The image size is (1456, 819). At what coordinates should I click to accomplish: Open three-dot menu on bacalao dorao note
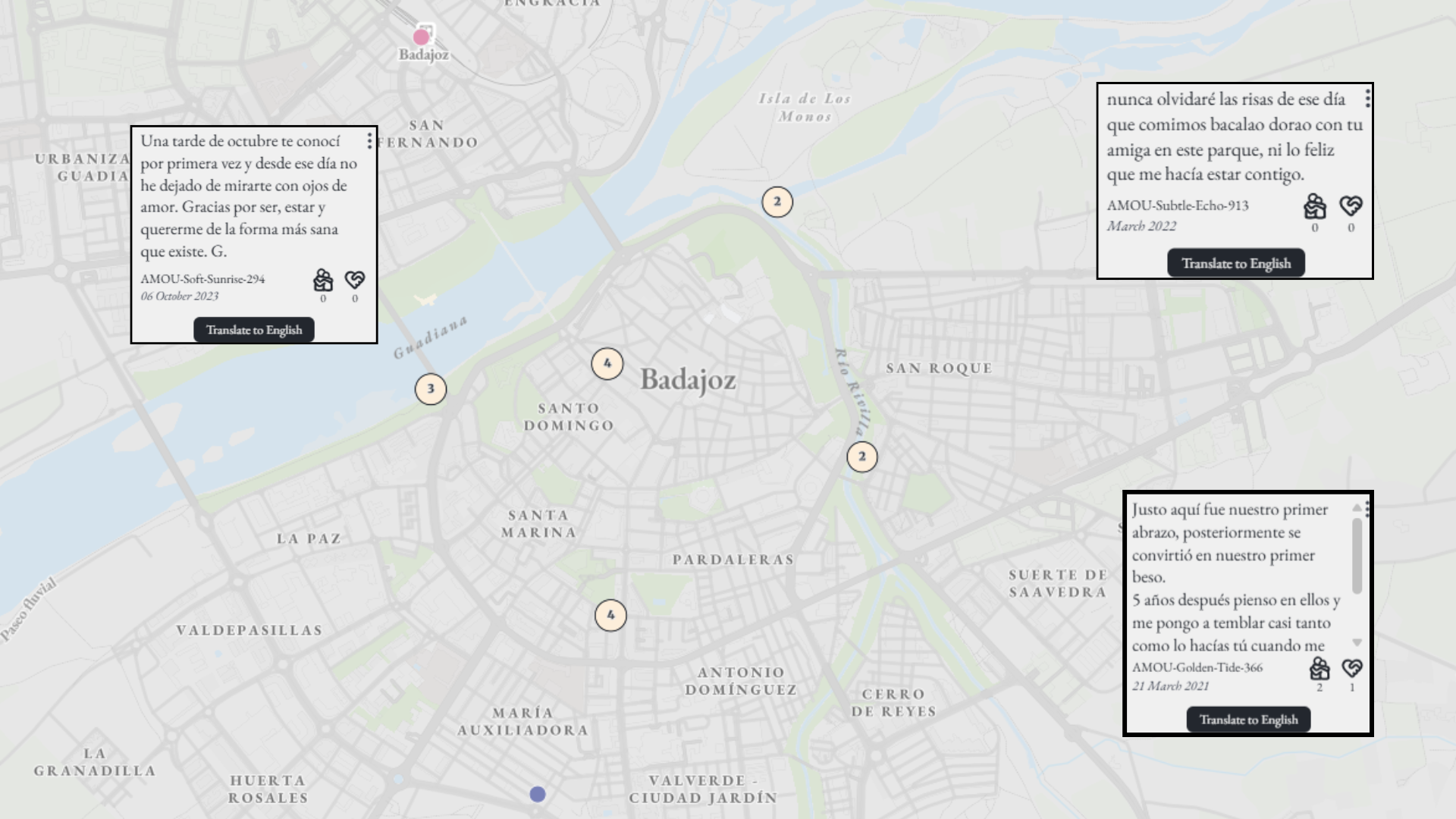point(1367,99)
